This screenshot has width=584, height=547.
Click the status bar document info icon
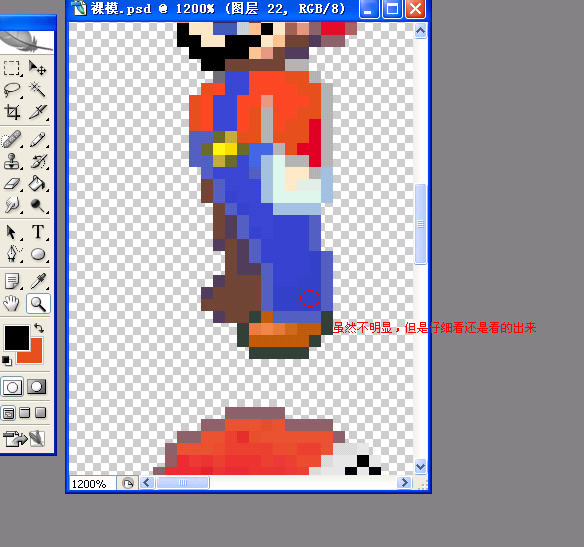click(x=128, y=483)
